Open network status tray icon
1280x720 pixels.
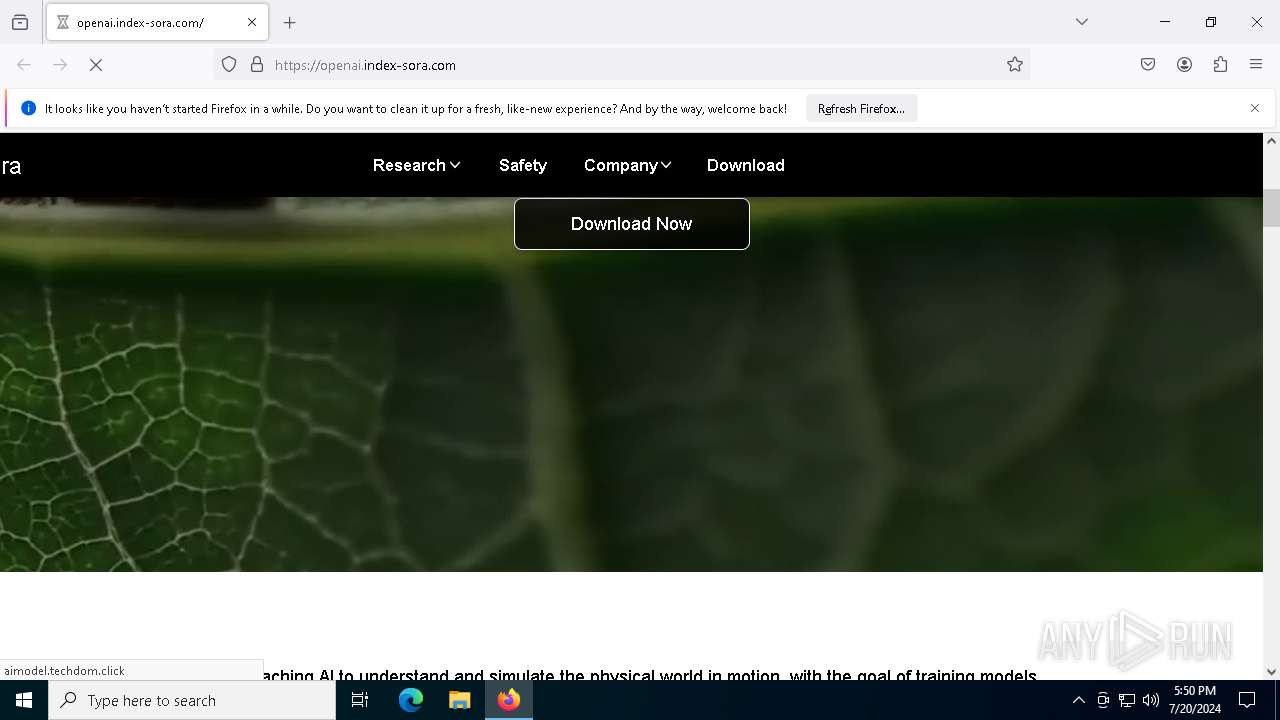1127,700
